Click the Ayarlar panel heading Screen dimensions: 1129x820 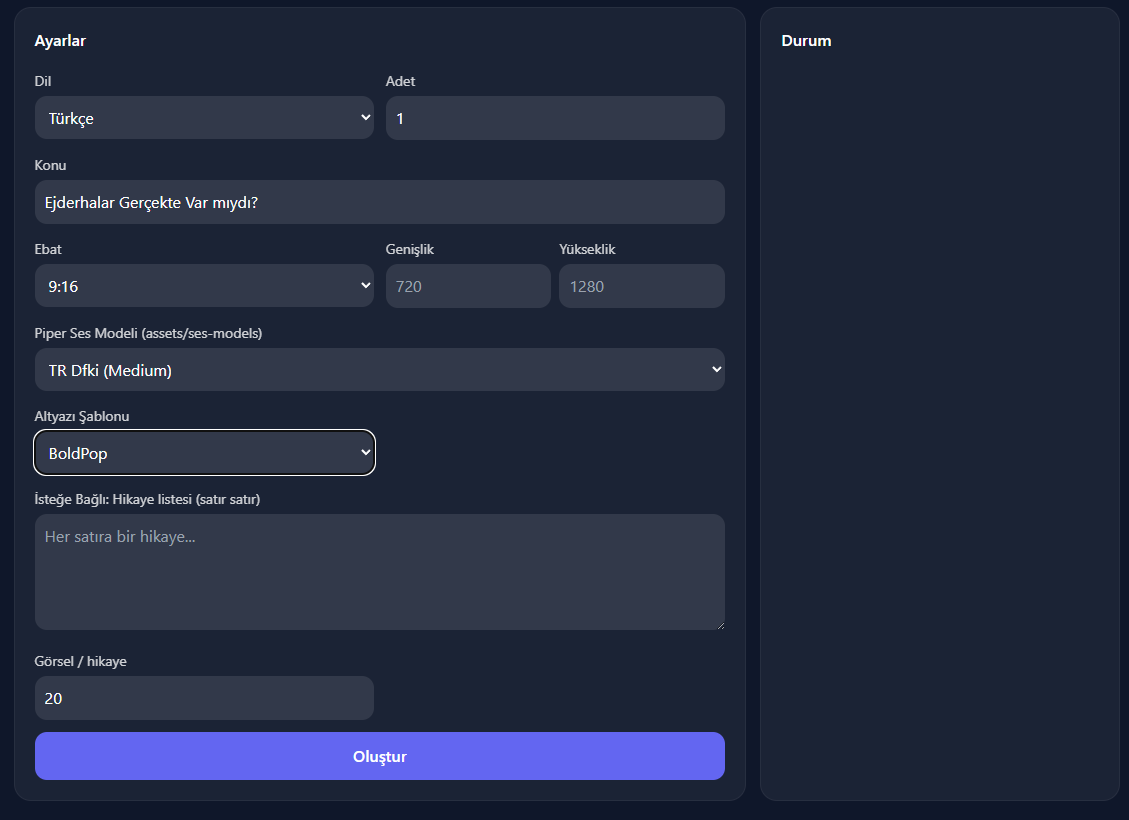point(60,41)
